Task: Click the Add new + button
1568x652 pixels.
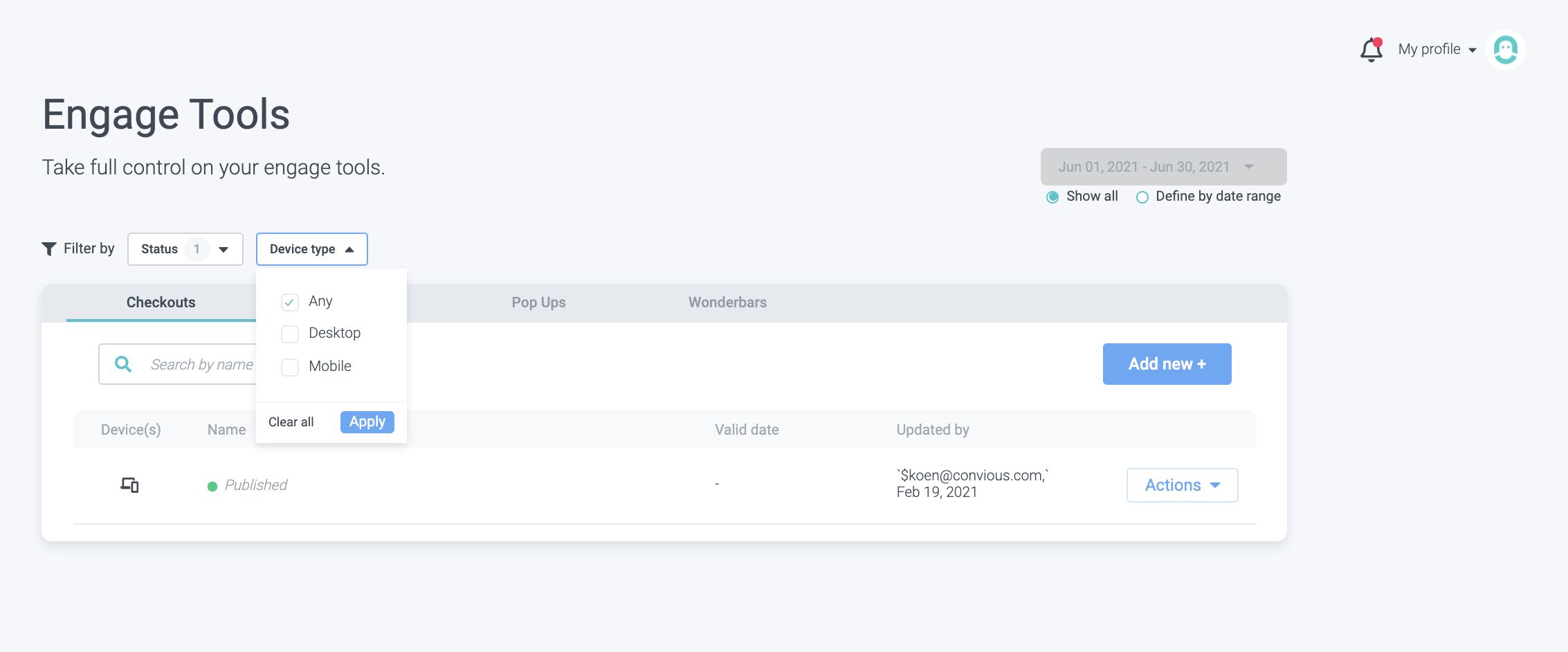Action: (1167, 364)
